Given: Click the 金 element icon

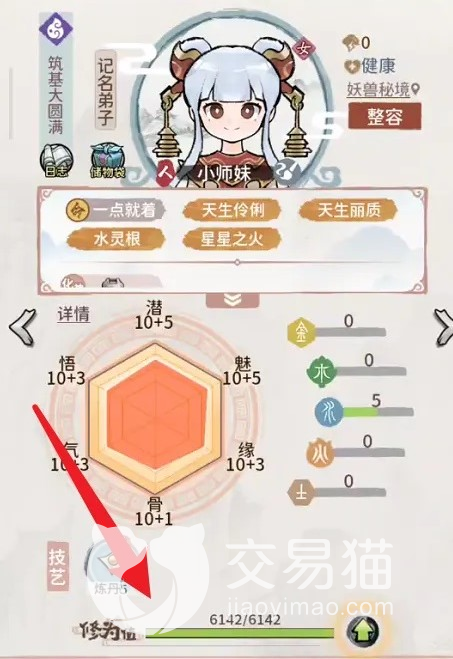Looking at the screenshot, I should pyautogui.click(x=301, y=332).
